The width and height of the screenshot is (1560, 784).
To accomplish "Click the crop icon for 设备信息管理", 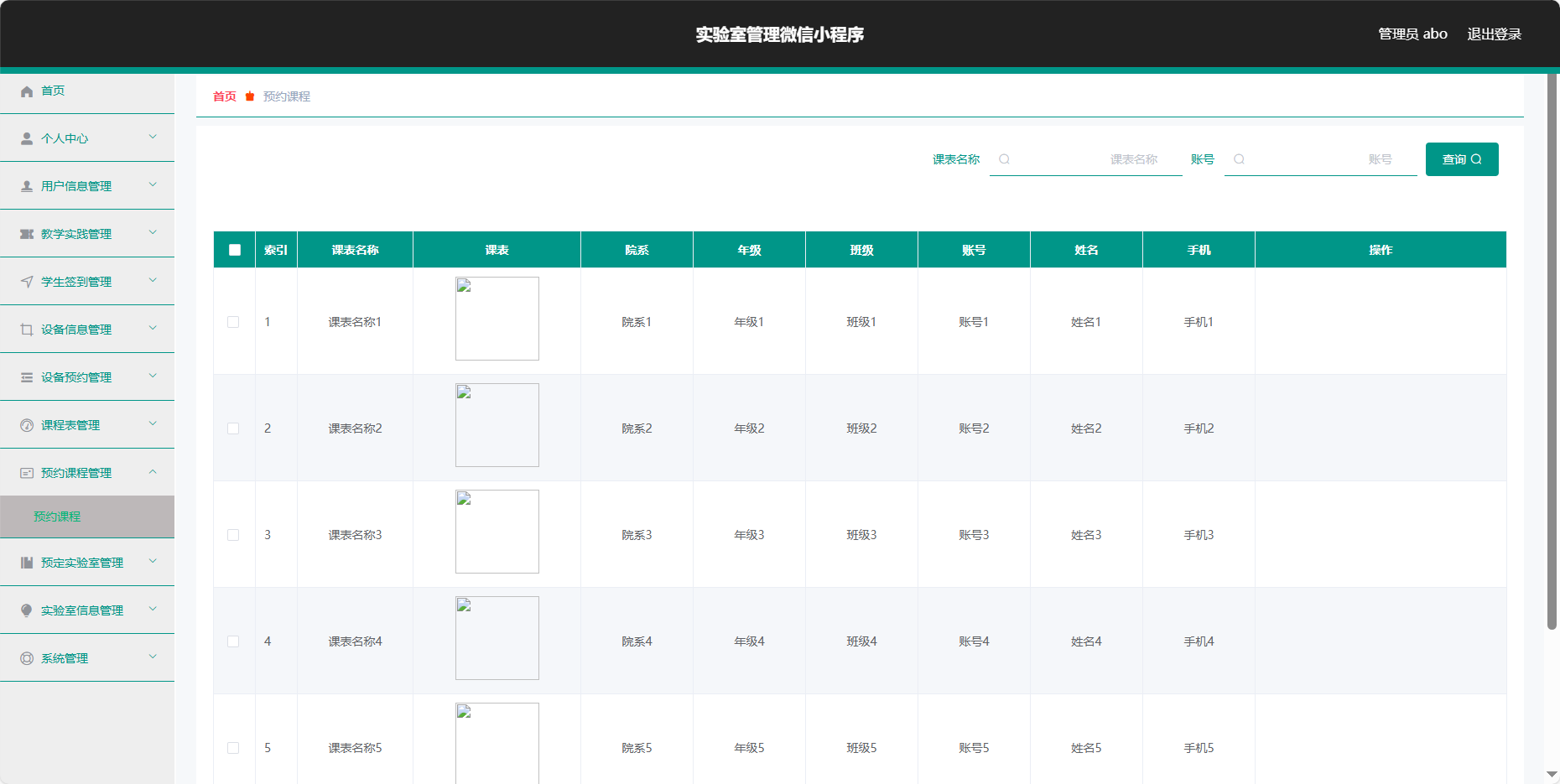I will 27,330.
